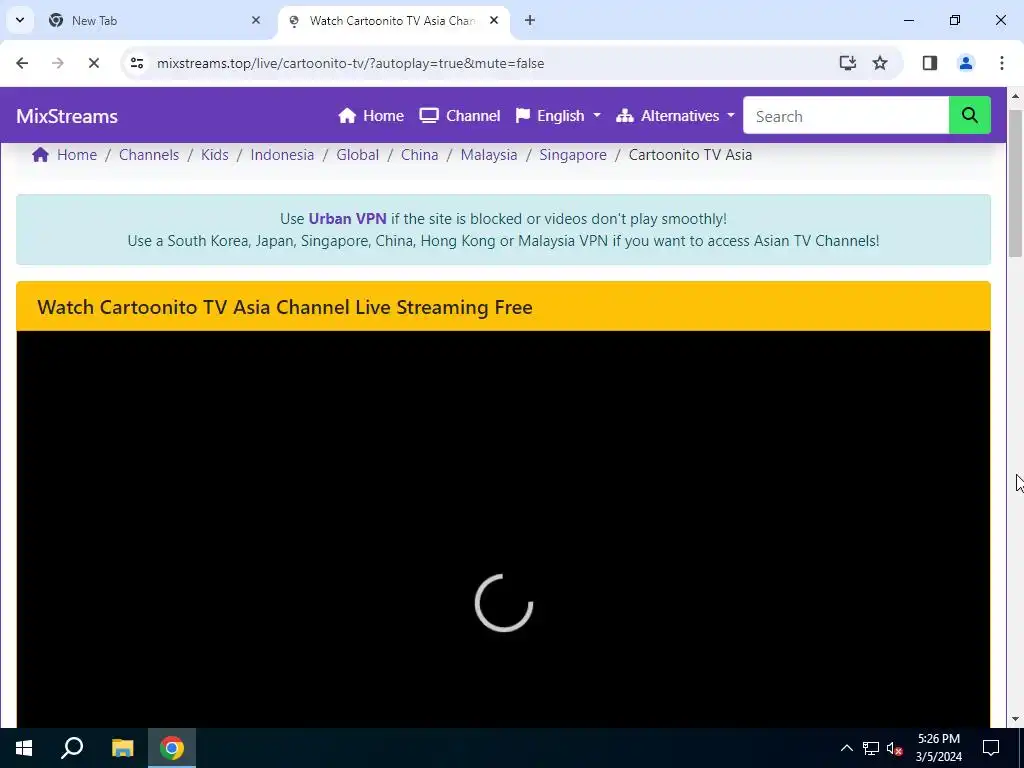
Task: Expand the English language dropdown
Action: (x=558, y=116)
